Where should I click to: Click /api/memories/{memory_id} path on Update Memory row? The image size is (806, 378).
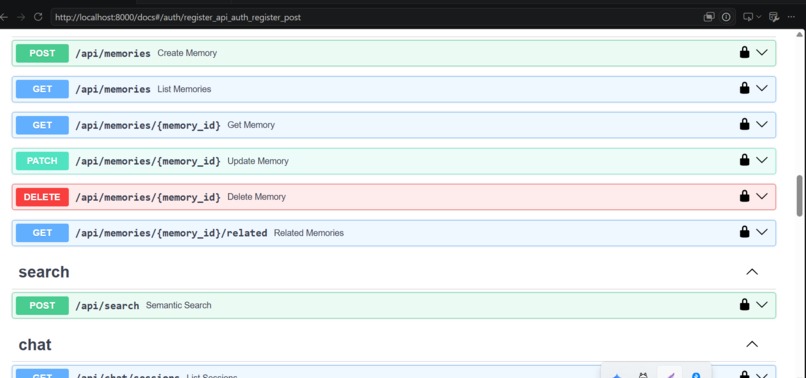click(148, 161)
